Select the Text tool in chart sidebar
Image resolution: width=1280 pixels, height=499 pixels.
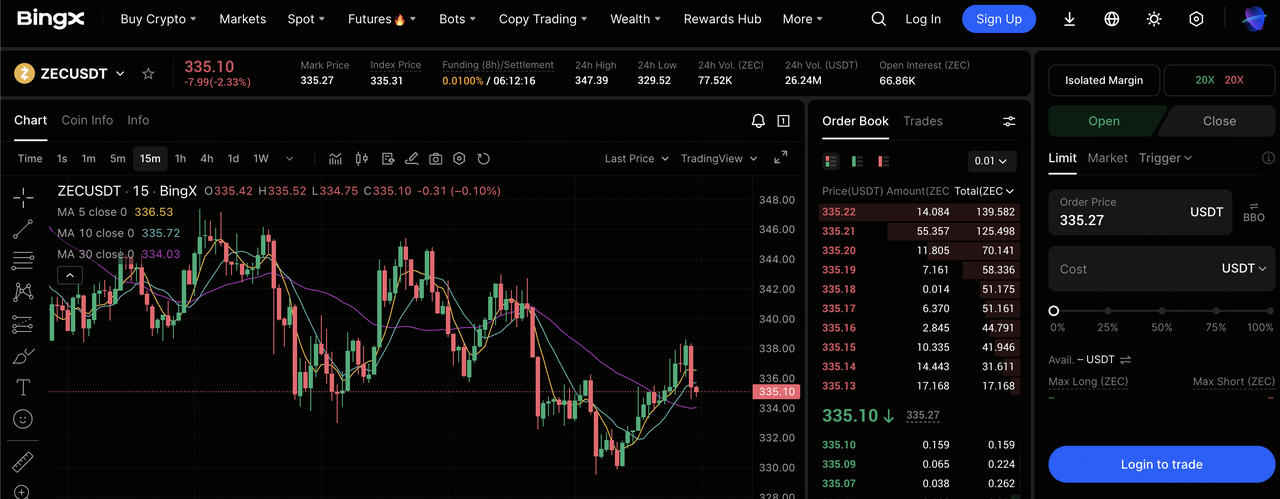pos(22,387)
